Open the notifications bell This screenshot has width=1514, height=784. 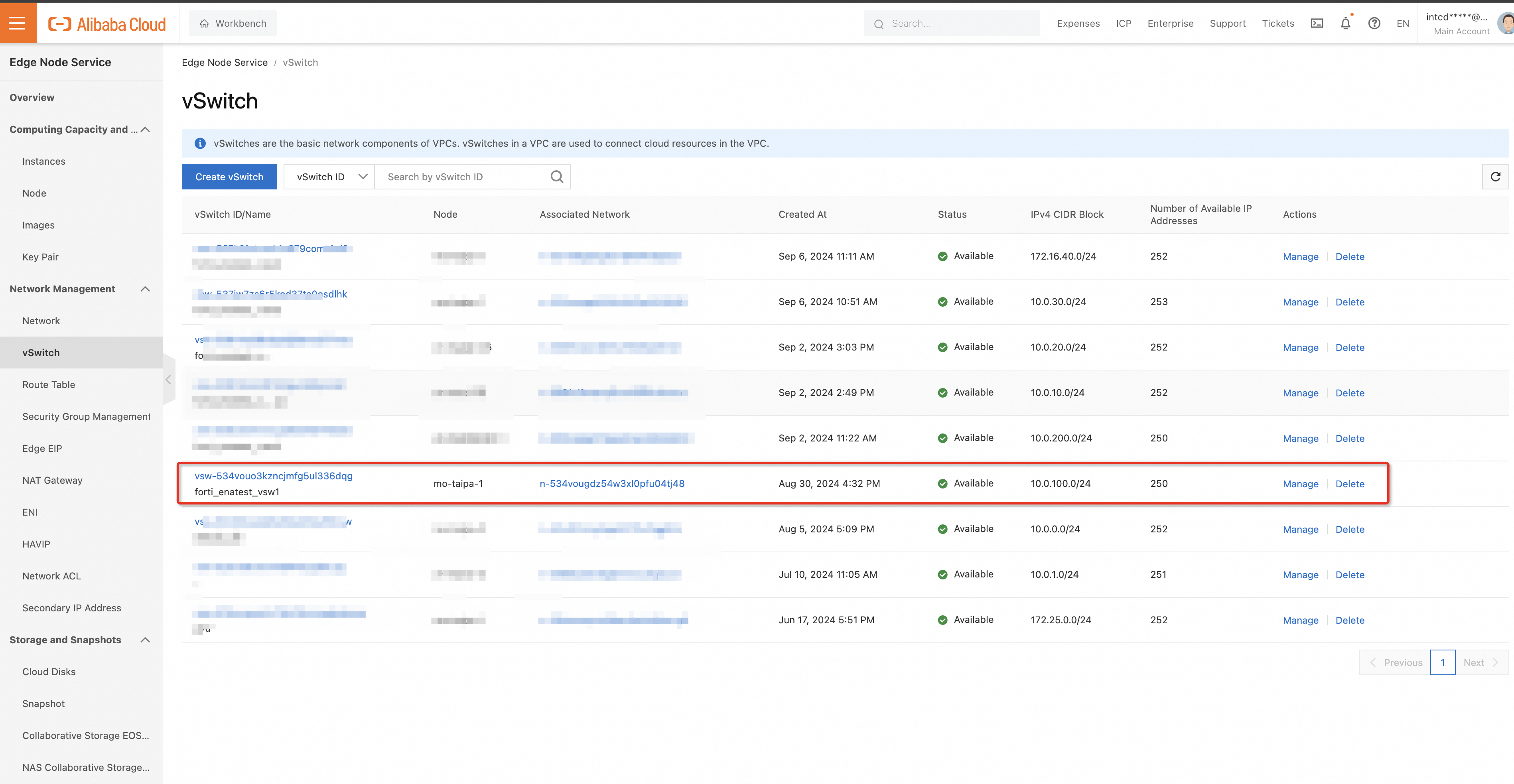pyautogui.click(x=1345, y=24)
